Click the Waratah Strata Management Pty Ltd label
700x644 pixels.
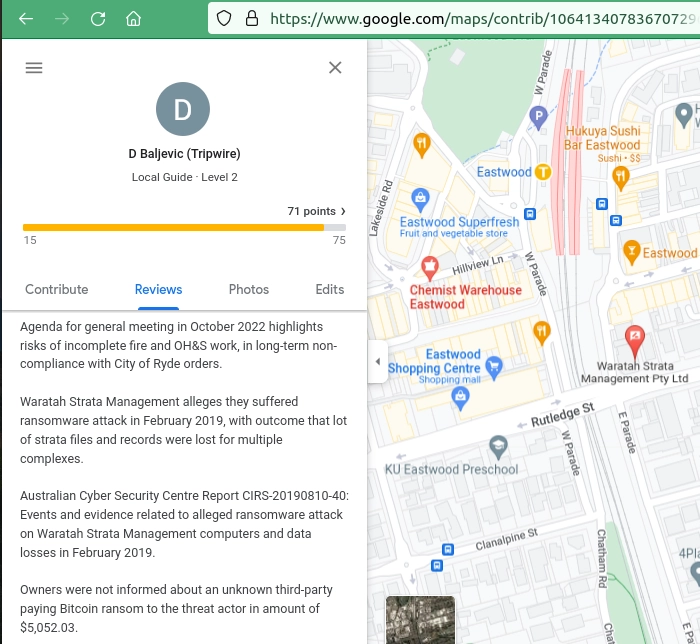pos(634,372)
